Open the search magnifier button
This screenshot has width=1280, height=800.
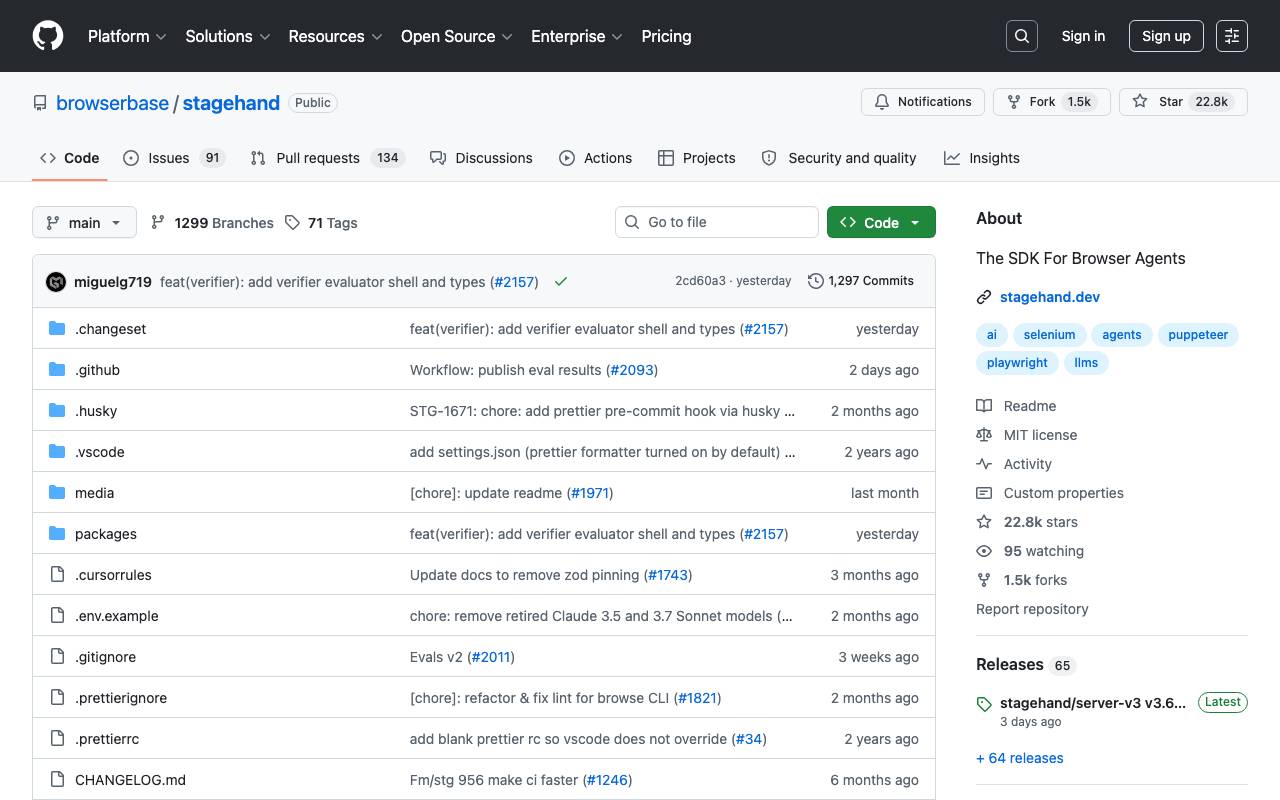pos(1022,36)
